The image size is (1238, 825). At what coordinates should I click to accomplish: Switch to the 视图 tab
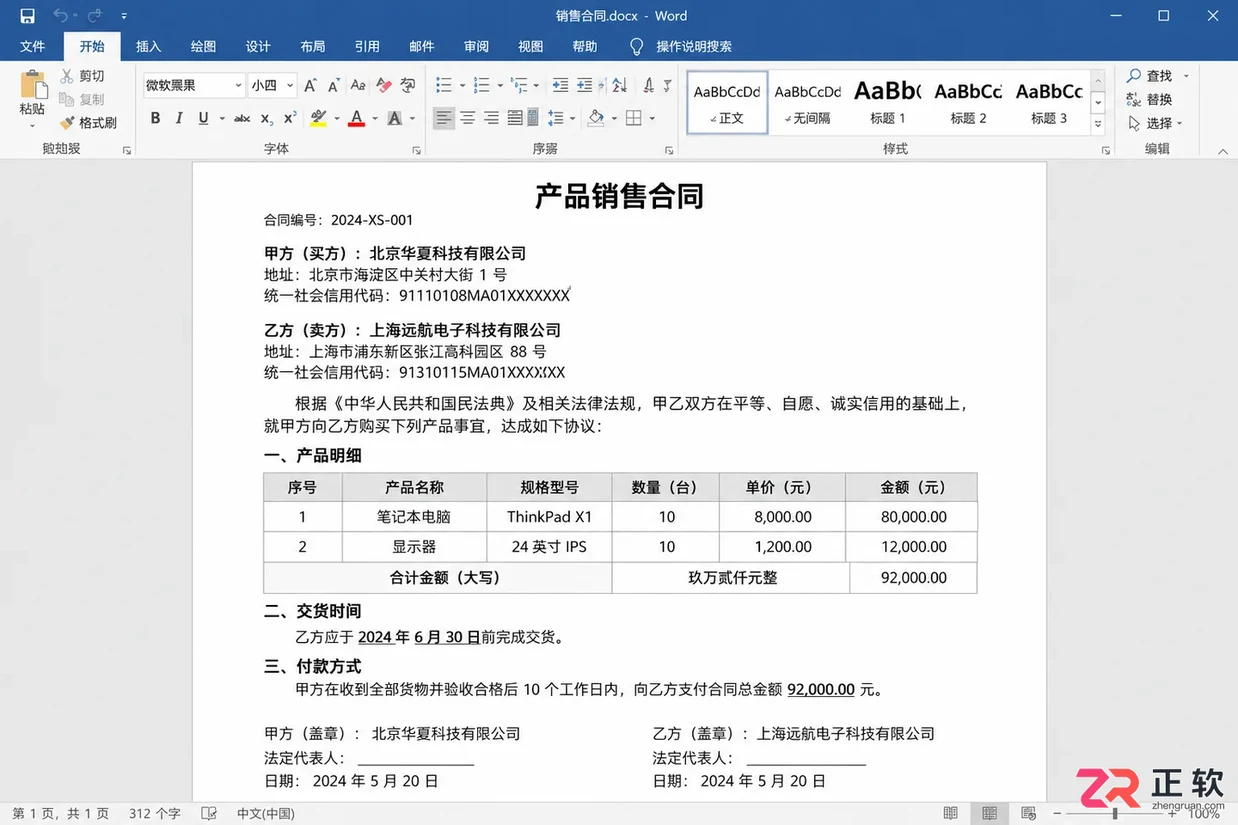[530, 46]
